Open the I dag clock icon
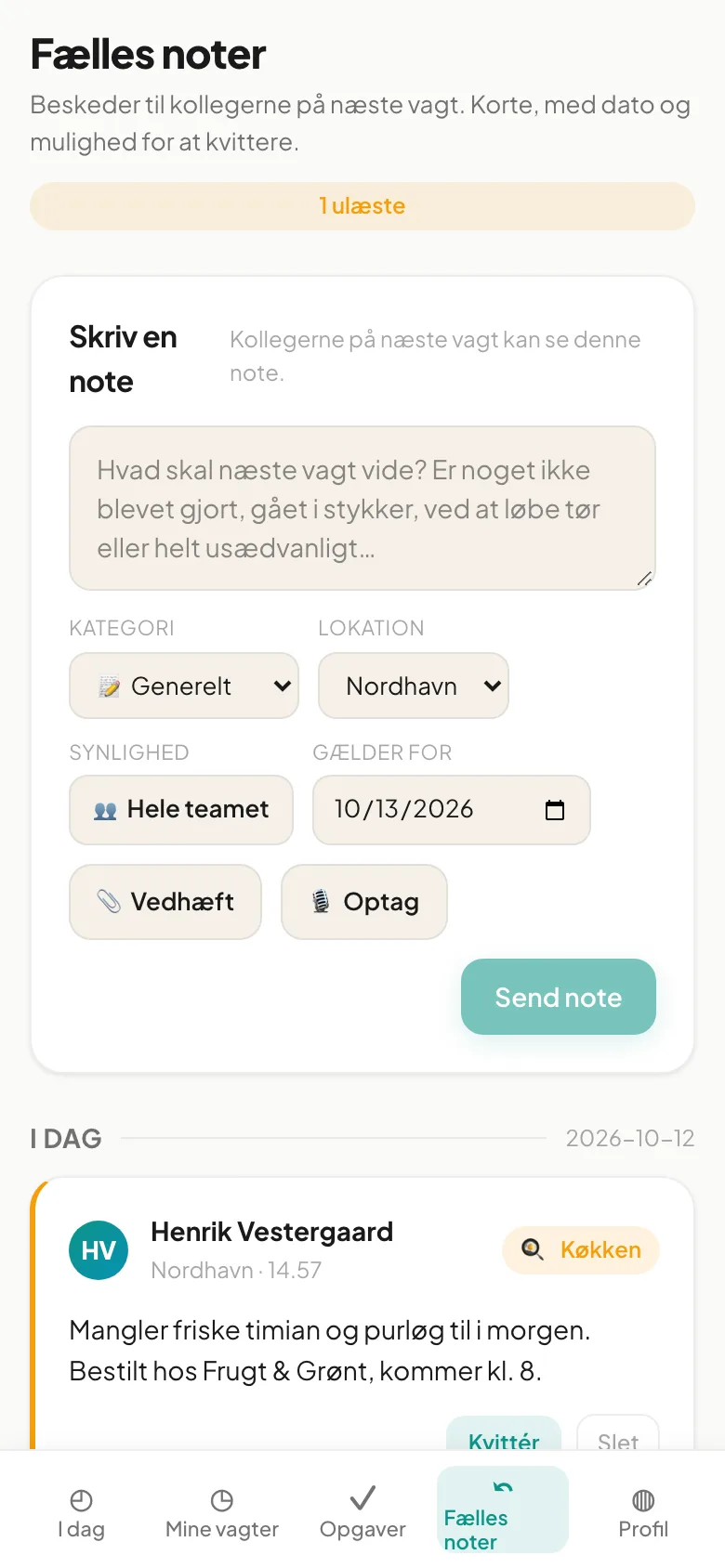 (81, 1500)
